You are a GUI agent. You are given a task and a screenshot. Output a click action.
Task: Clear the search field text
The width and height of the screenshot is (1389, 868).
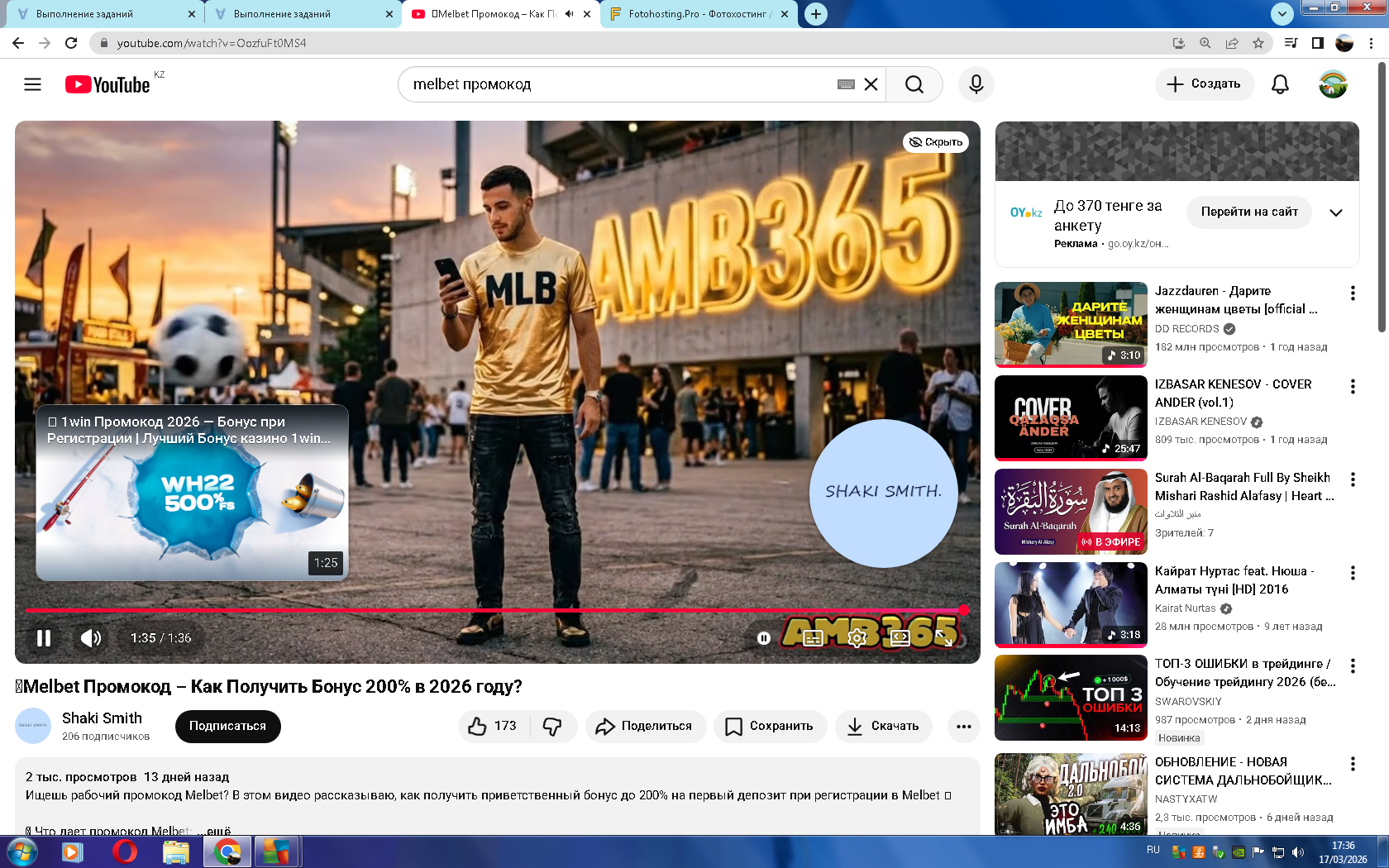coord(871,84)
